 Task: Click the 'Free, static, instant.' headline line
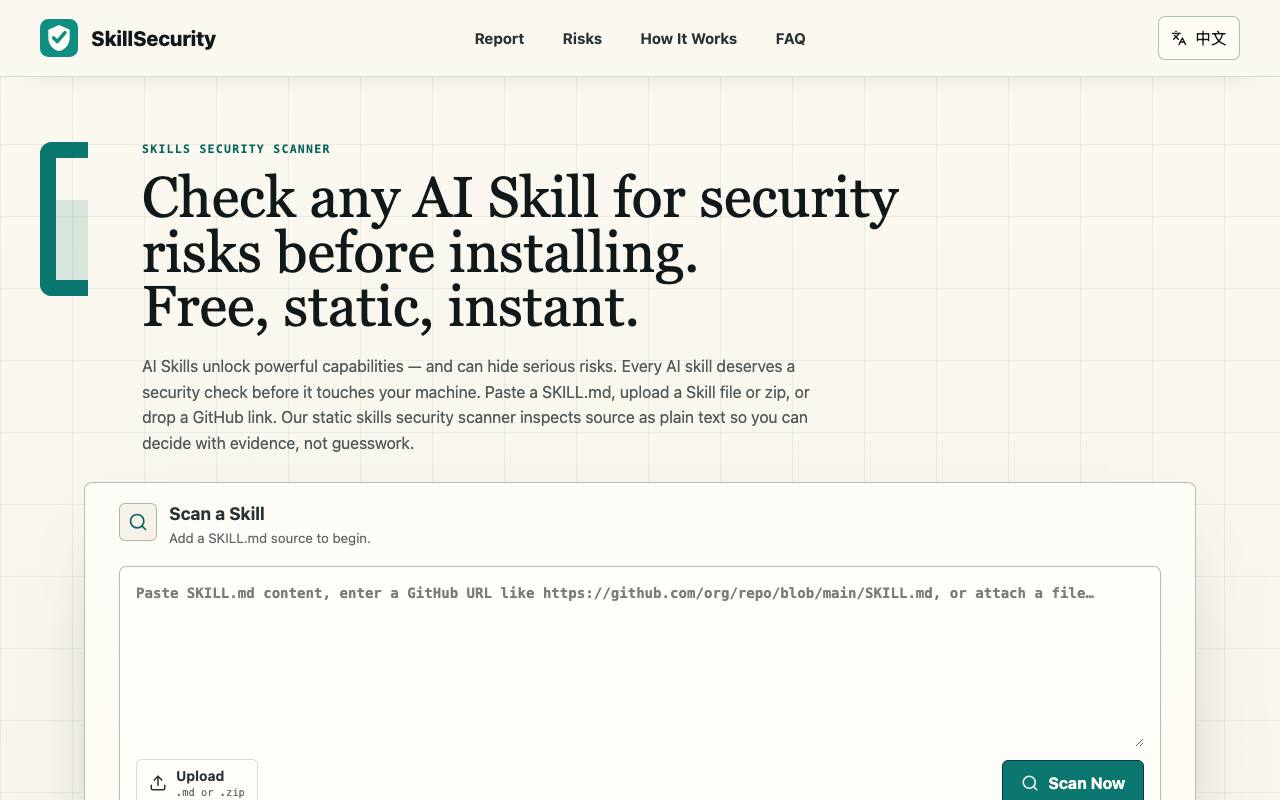click(390, 307)
